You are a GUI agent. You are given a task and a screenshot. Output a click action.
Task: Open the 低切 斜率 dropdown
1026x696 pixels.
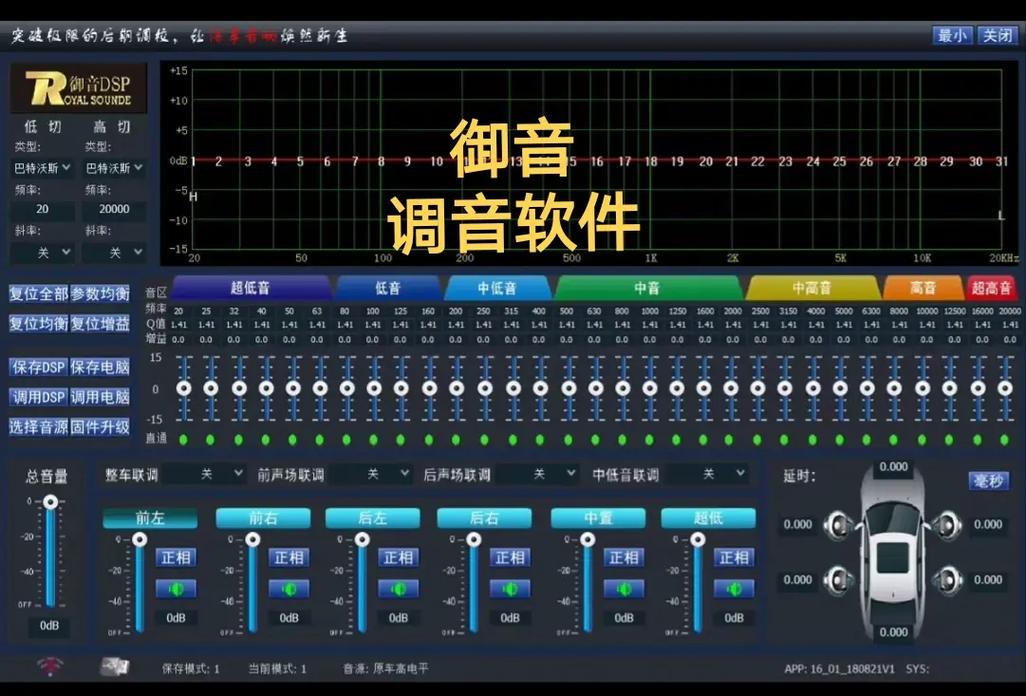(42, 252)
